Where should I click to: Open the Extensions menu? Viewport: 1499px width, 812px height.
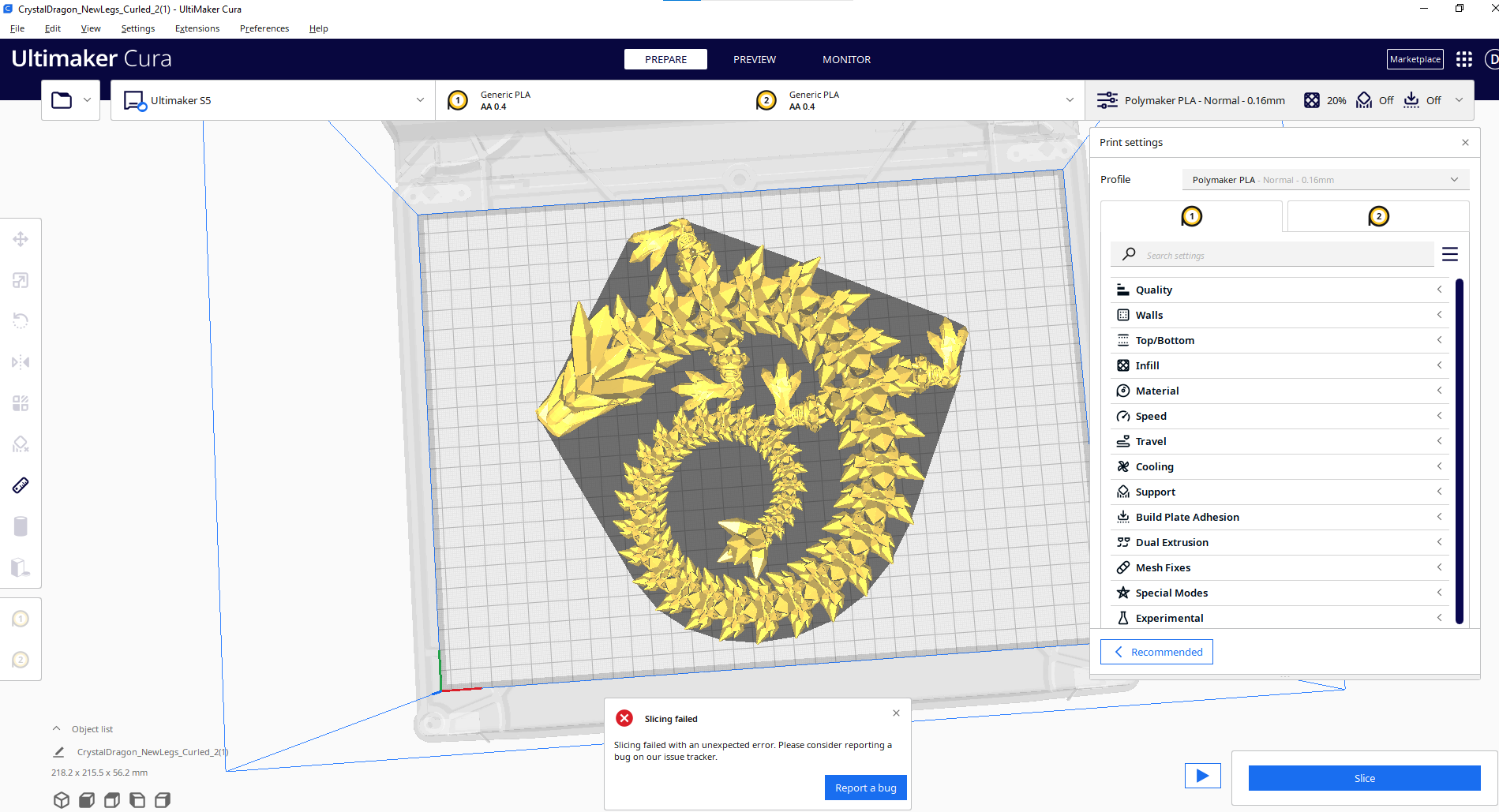[x=197, y=28]
